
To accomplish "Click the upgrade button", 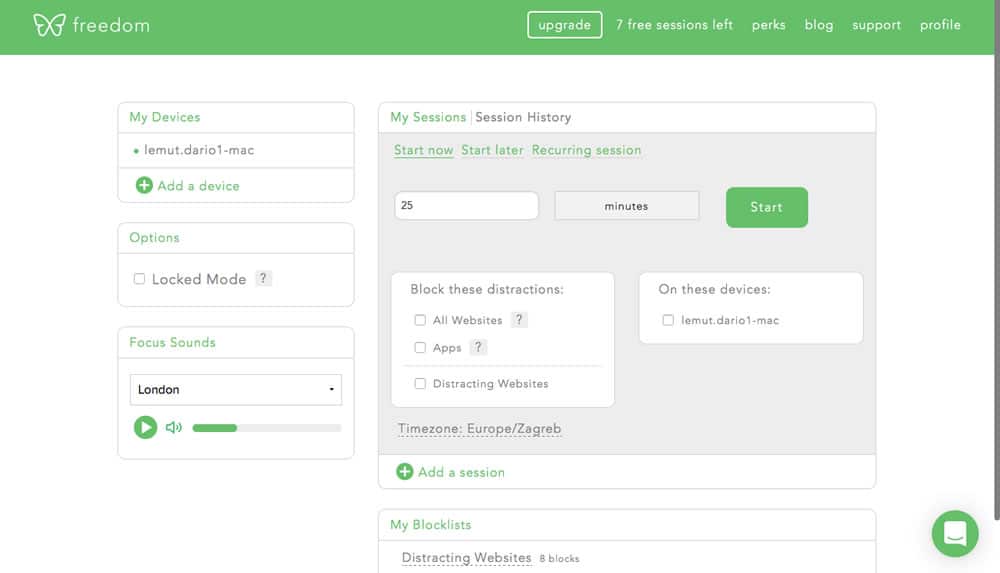I will (564, 25).
